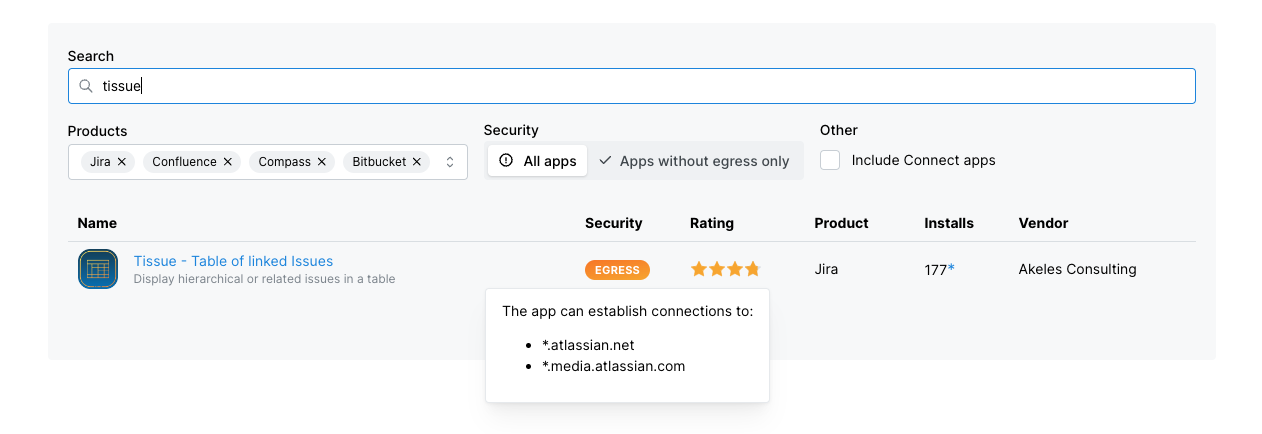Click into the search text field
This screenshot has width=1262, height=434.
pyautogui.click(x=640, y=87)
